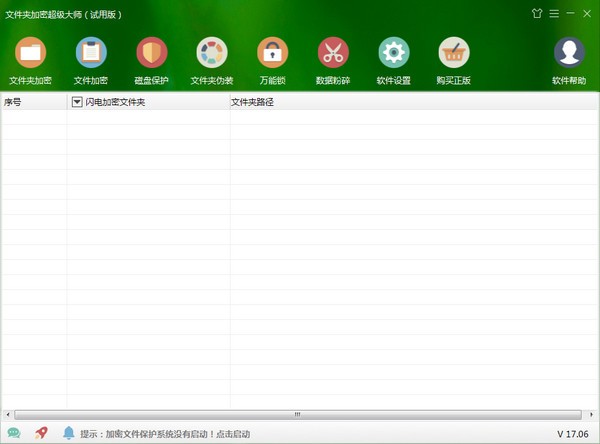Click the horizontal scrollbar left arrow
This screenshot has height=444, width=600.
click(8, 414)
